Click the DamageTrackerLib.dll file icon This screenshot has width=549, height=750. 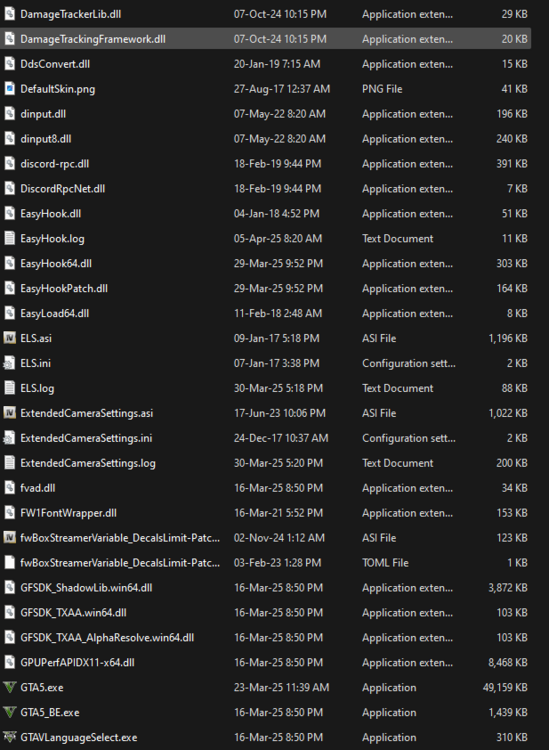click(9, 14)
